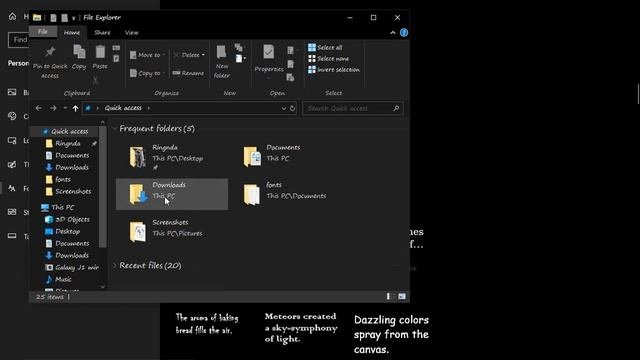Click the Cut scissors icon
The height and width of the screenshot is (360, 640).
95,81
